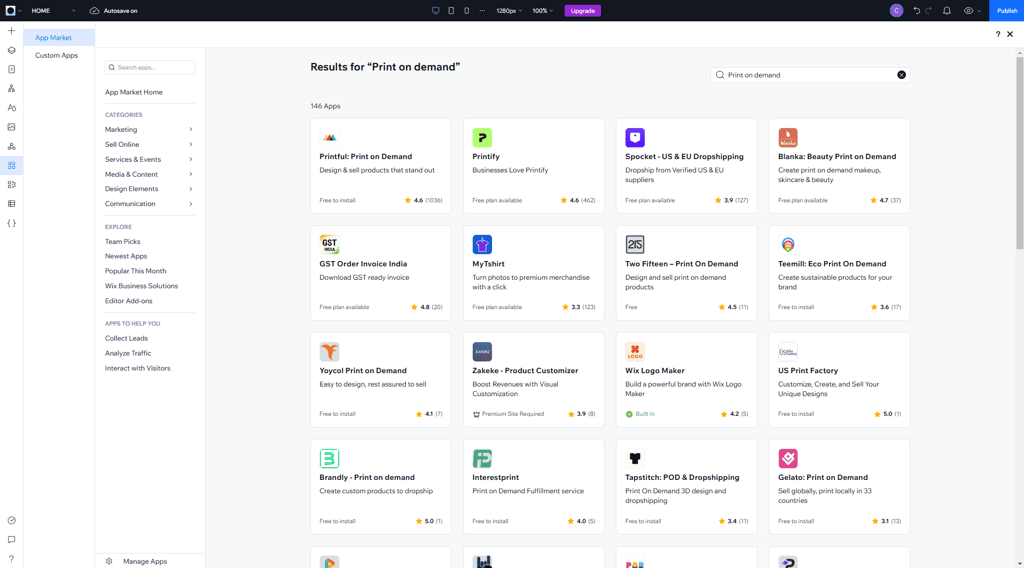Open the notifications bell
This screenshot has height=568, width=1024.
pos(947,10)
